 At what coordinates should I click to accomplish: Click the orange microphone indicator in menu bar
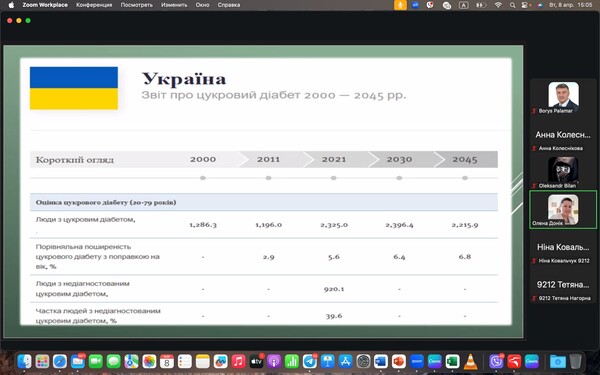tap(400, 5)
